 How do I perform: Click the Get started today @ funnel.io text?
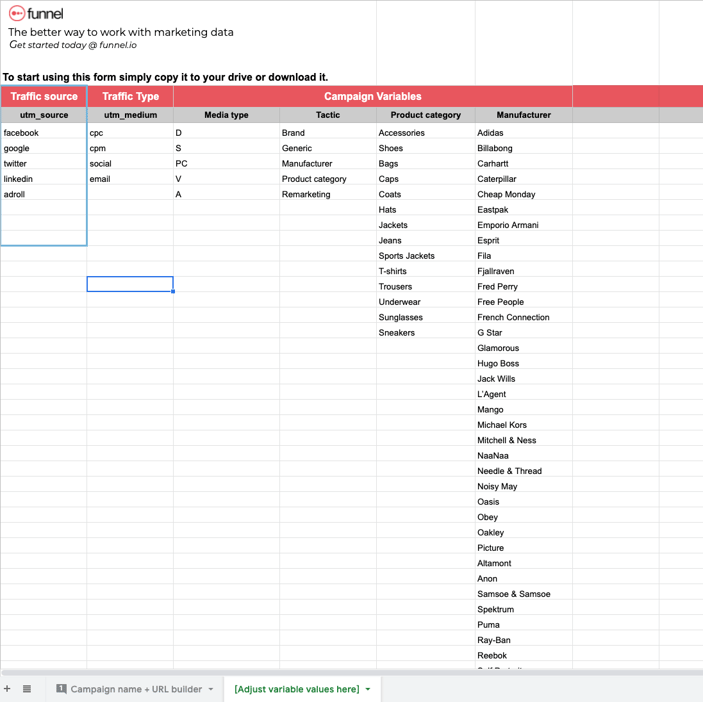(73, 45)
